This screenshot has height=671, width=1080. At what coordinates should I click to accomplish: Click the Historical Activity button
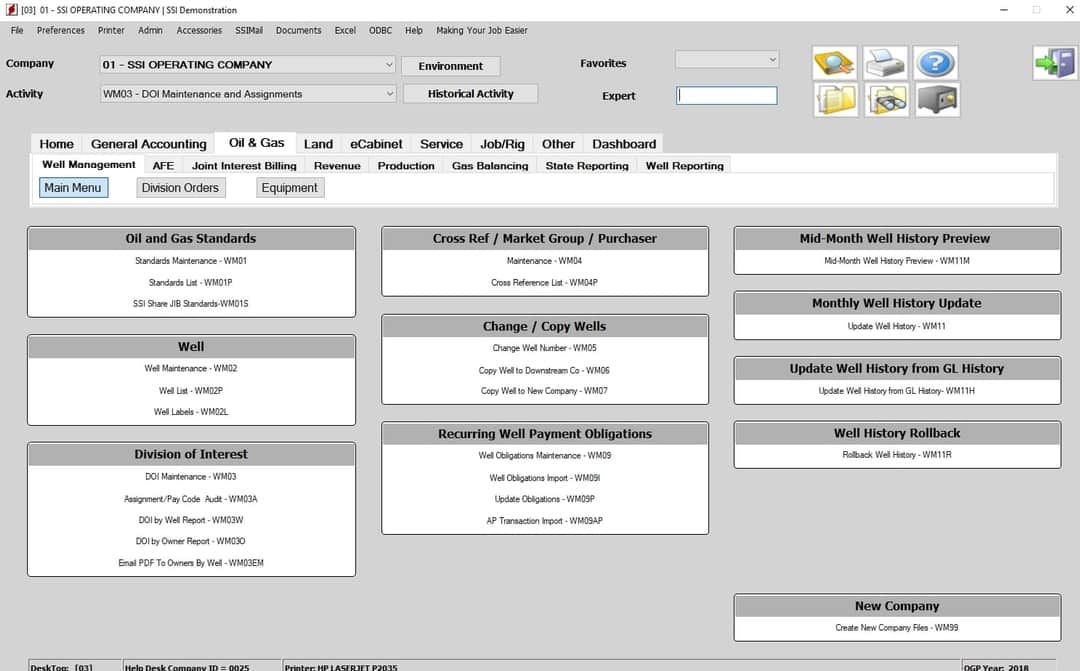[x=470, y=94]
